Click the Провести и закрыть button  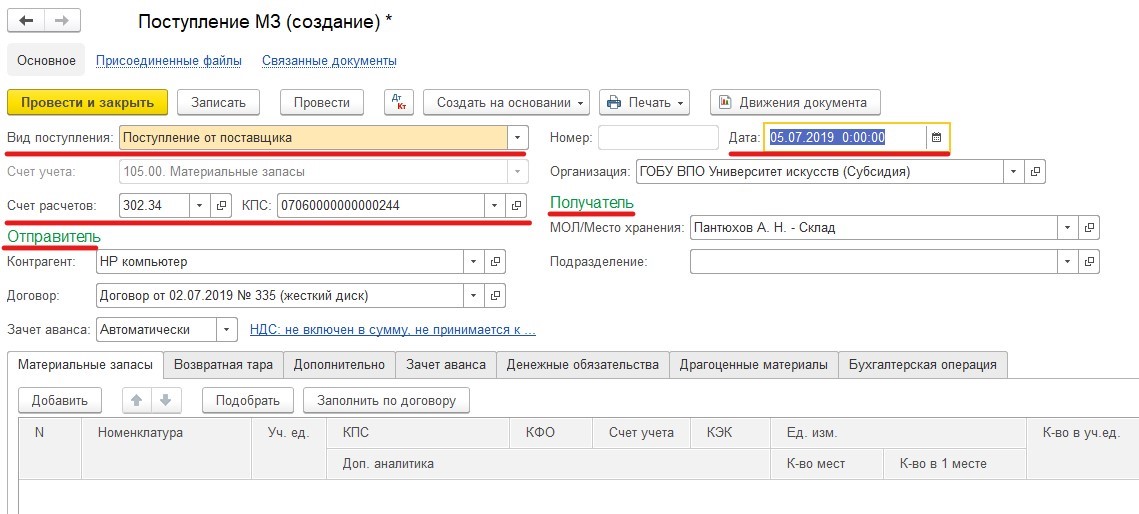pos(87,102)
